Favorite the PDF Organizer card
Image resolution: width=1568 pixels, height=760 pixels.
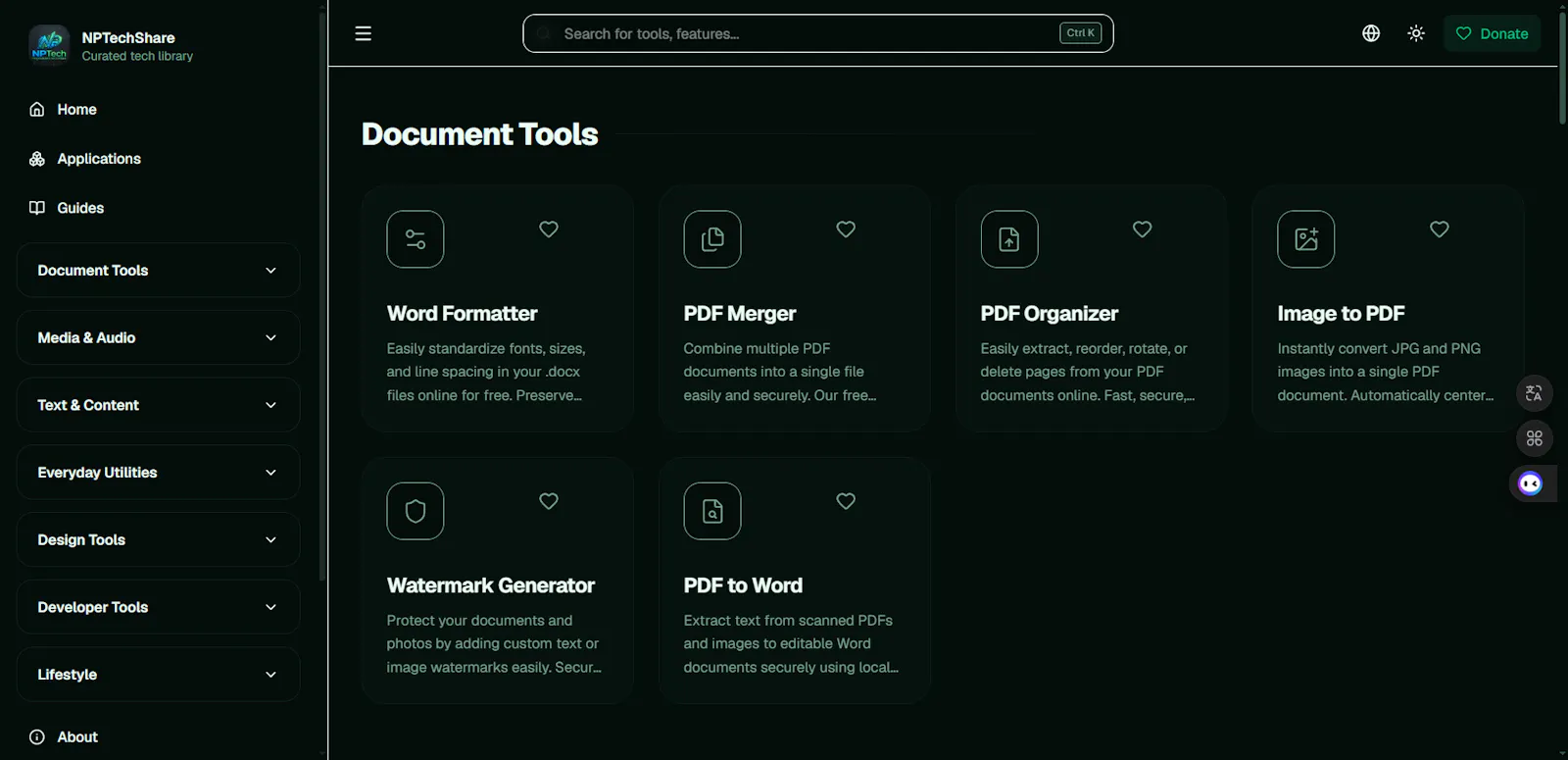(x=1143, y=229)
